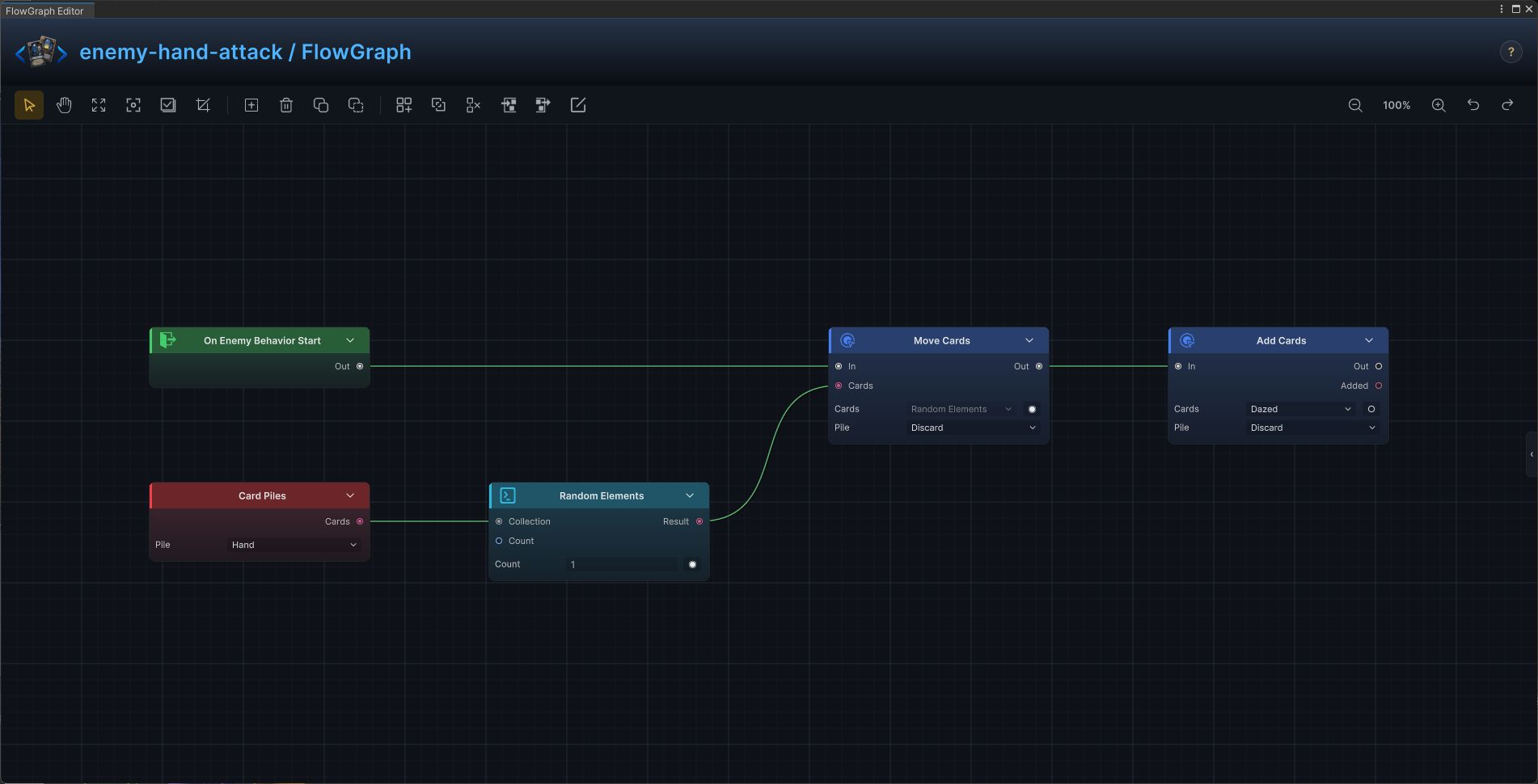Image resolution: width=1538 pixels, height=784 pixels.
Task: Collapse the Add Cards node
Action: [1369, 340]
